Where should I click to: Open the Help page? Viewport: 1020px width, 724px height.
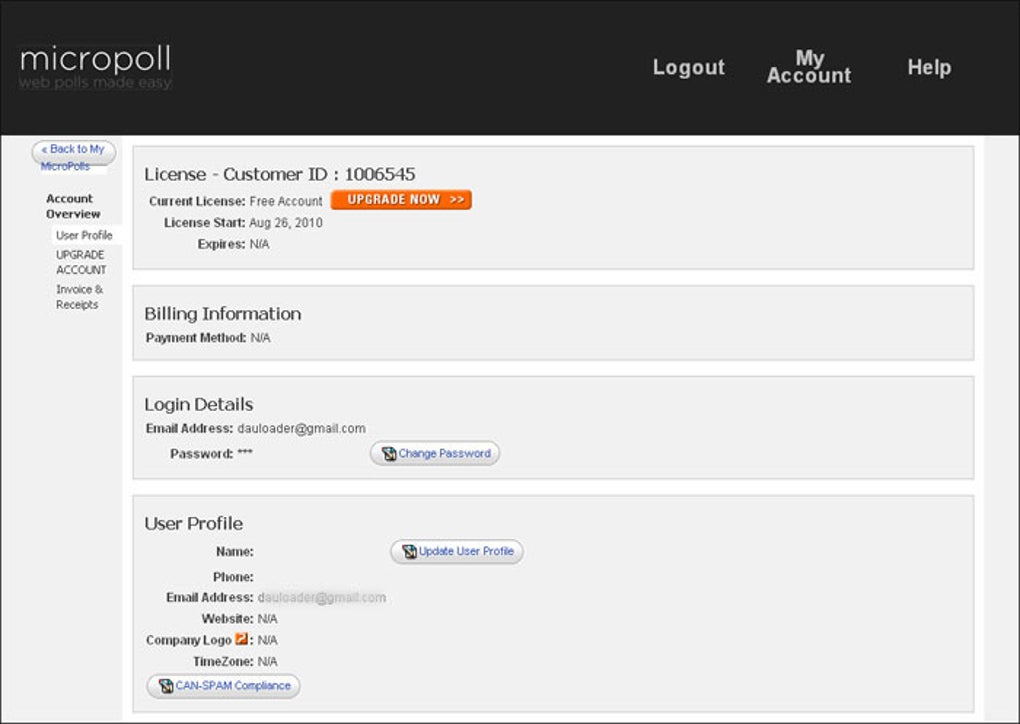[x=929, y=67]
